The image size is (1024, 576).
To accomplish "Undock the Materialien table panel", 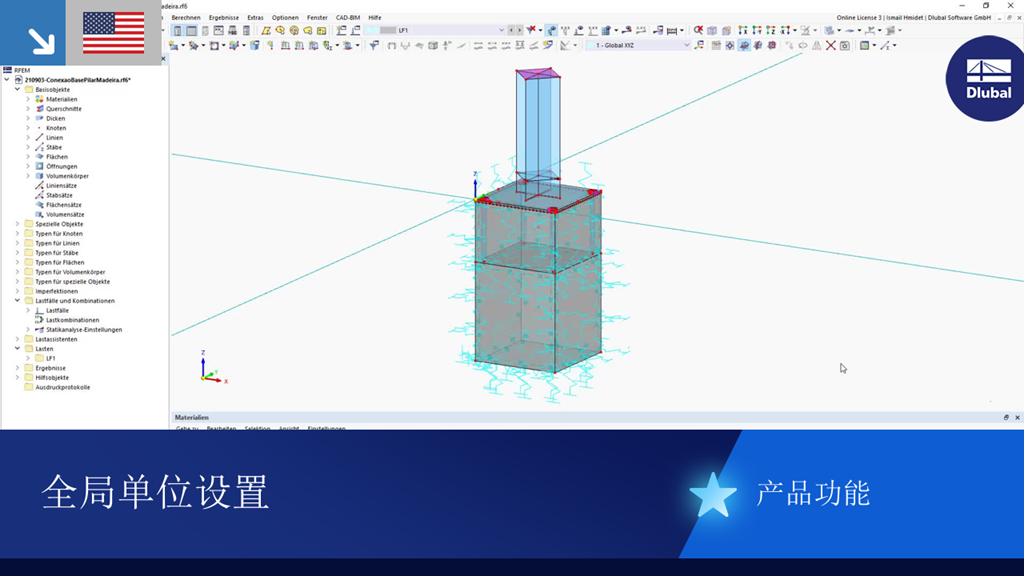I will pyautogui.click(x=1006, y=417).
